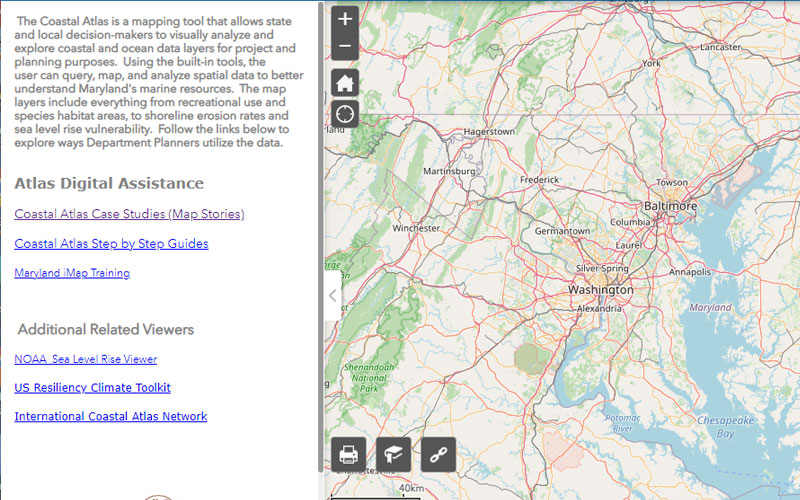Follow the Maryland iMap Training link
This screenshot has height=500, width=800.
click(x=71, y=273)
